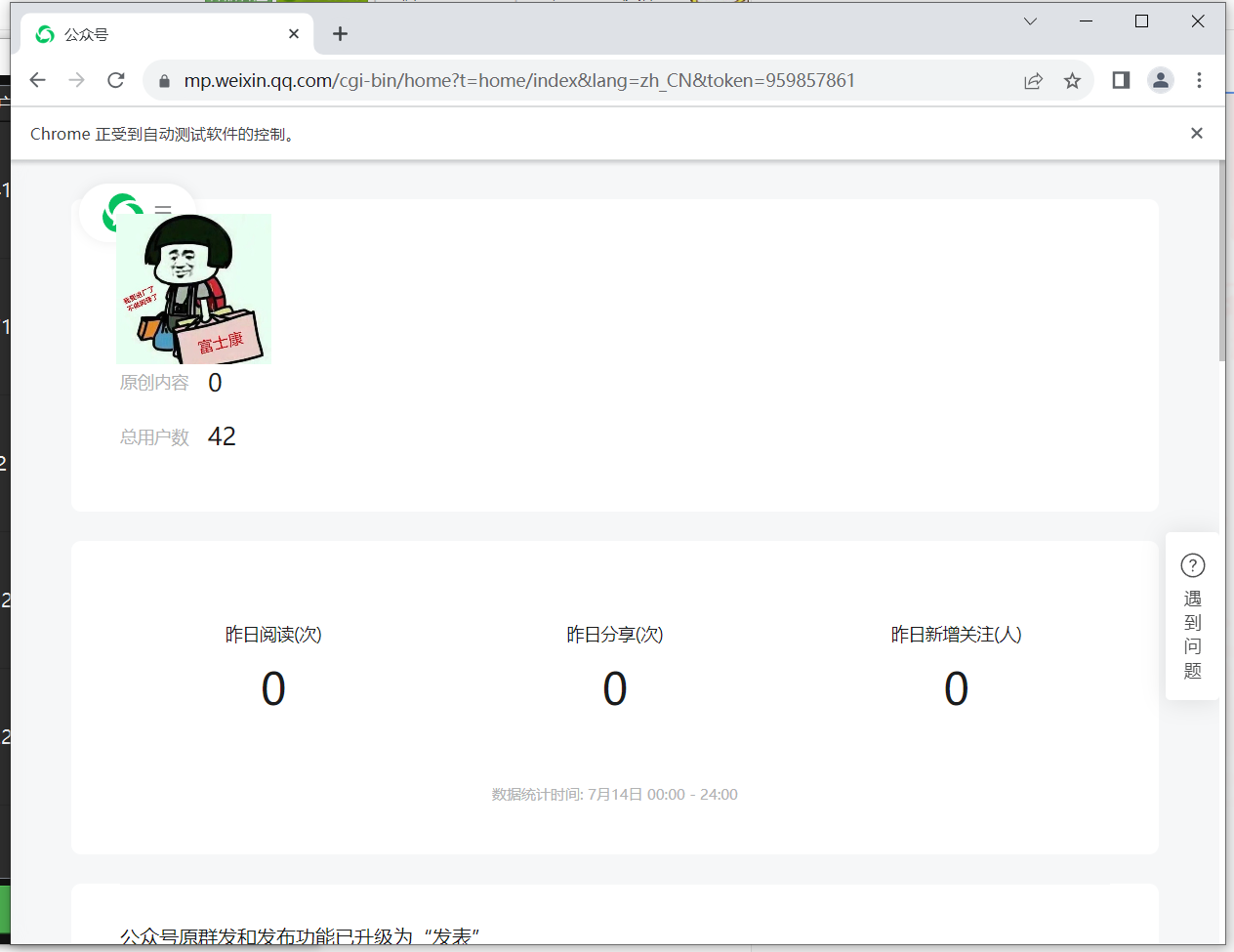This screenshot has width=1234, height=952.
Task: Open the Chrome three-dot menu
Action: (1199, 80)
